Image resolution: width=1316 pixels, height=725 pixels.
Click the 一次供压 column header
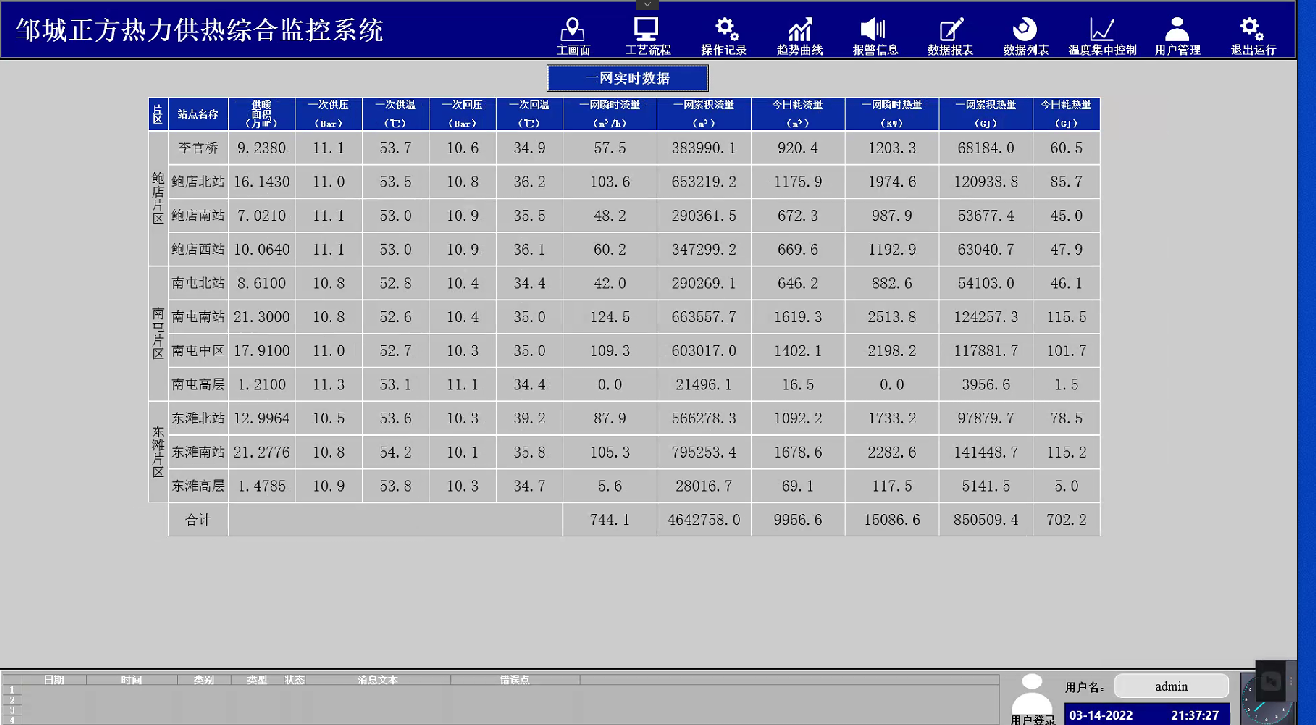328,114
